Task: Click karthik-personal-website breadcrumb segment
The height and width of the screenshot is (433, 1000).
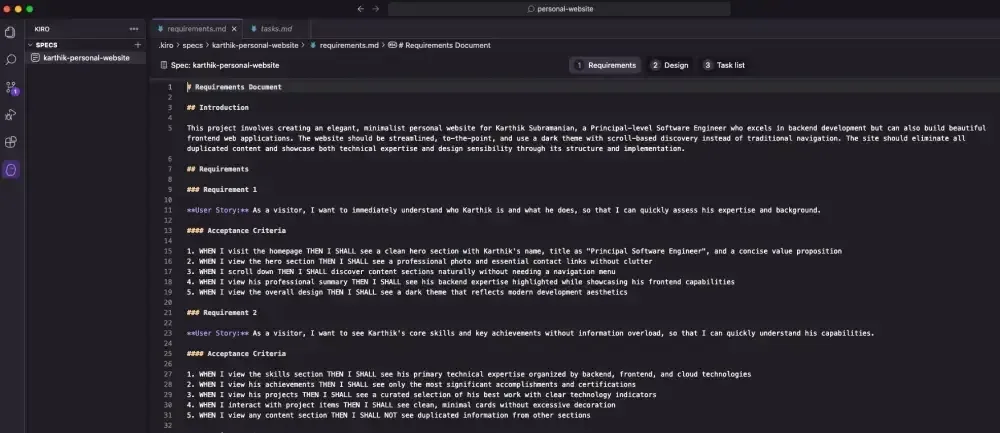Action: pyautogui.click(x=255, y=45)
